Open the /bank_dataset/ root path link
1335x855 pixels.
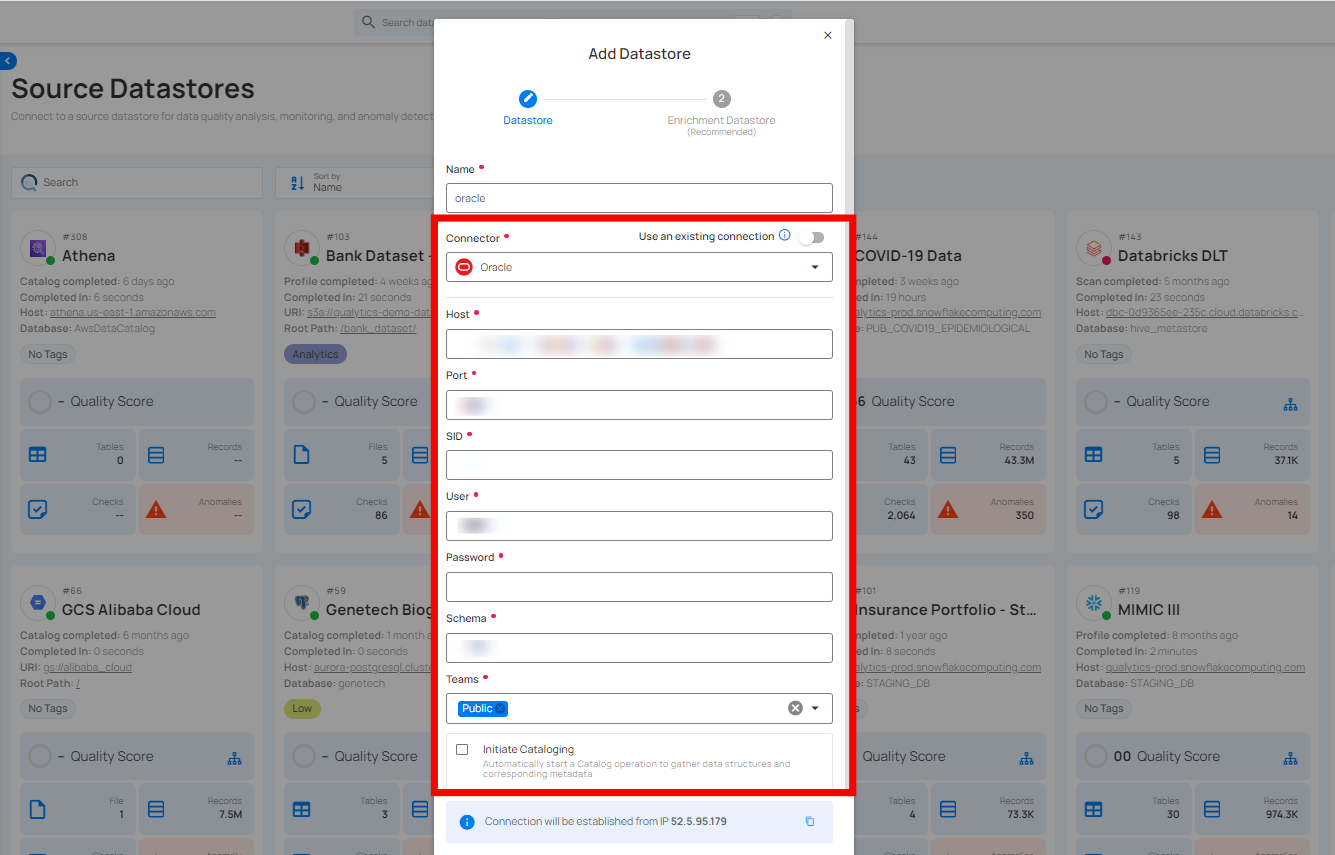click(378, 328)
